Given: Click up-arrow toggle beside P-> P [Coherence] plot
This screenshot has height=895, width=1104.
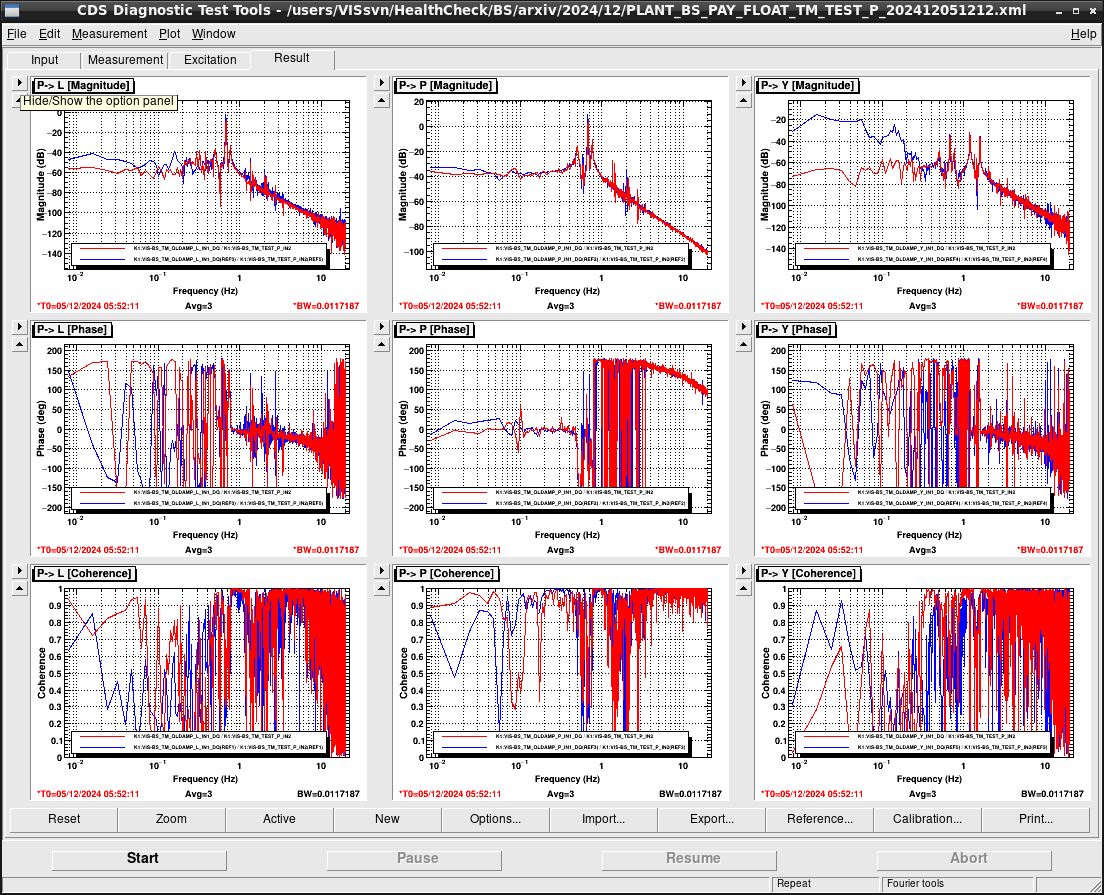Looking at the screenshot, I should pyautogui.click(x=382, y=589).
